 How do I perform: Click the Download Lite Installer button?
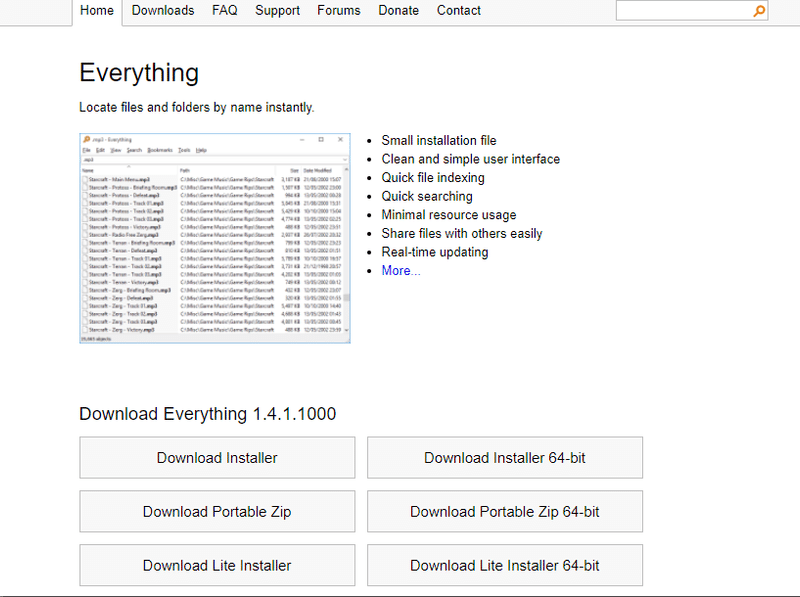217,565
